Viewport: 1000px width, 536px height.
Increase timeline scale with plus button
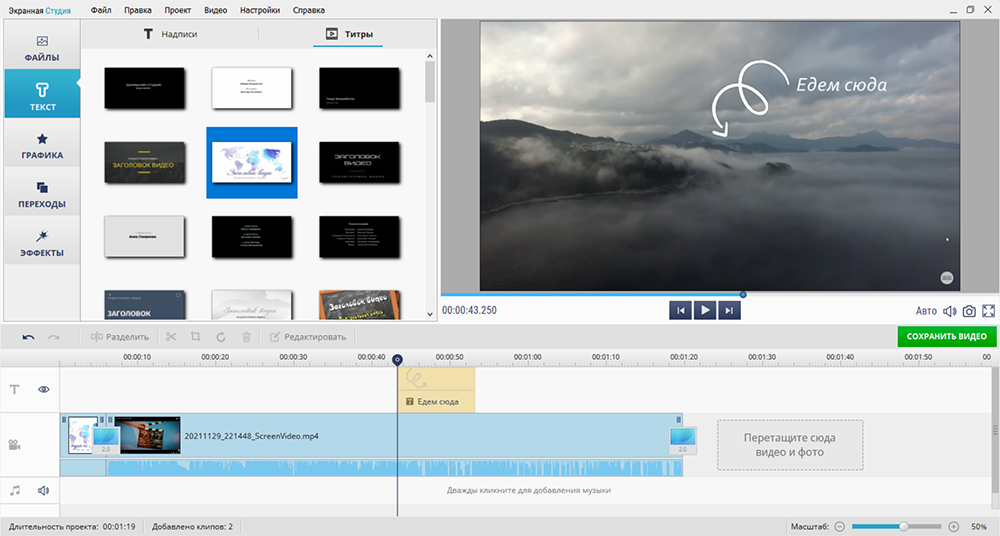click(x=953, y=526)
